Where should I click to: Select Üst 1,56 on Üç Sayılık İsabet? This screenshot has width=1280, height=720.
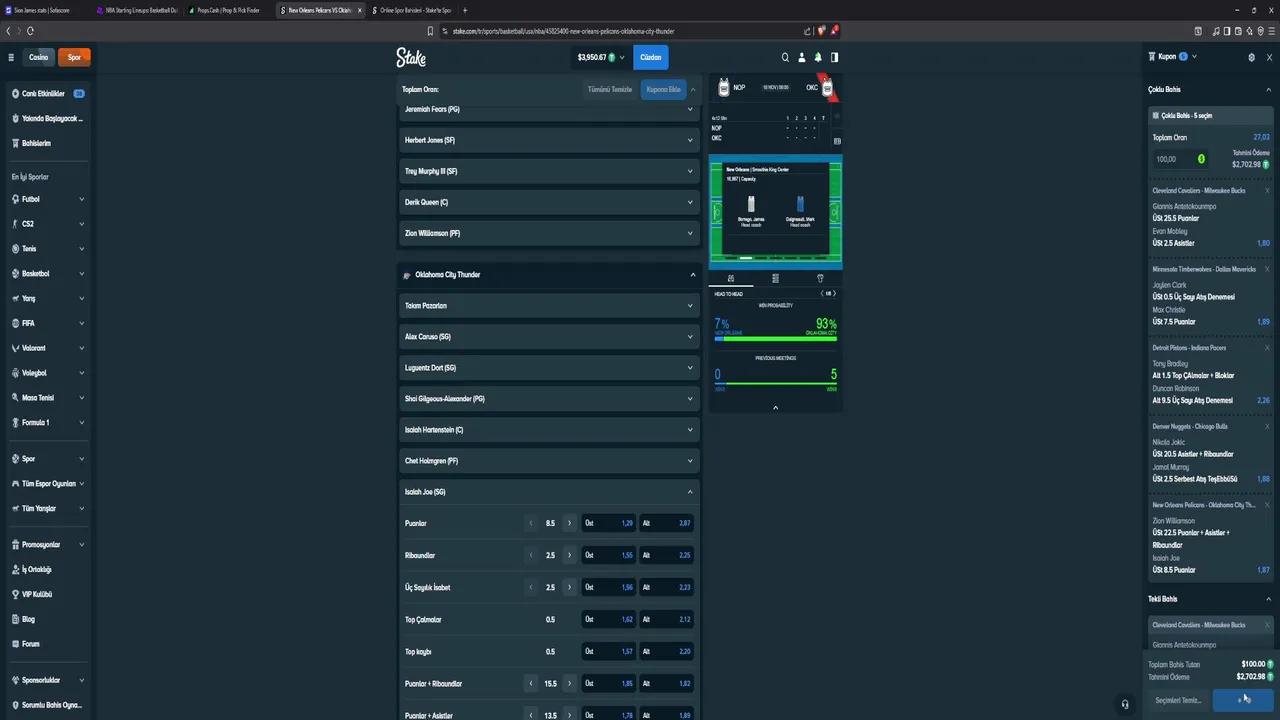(609, 587)
